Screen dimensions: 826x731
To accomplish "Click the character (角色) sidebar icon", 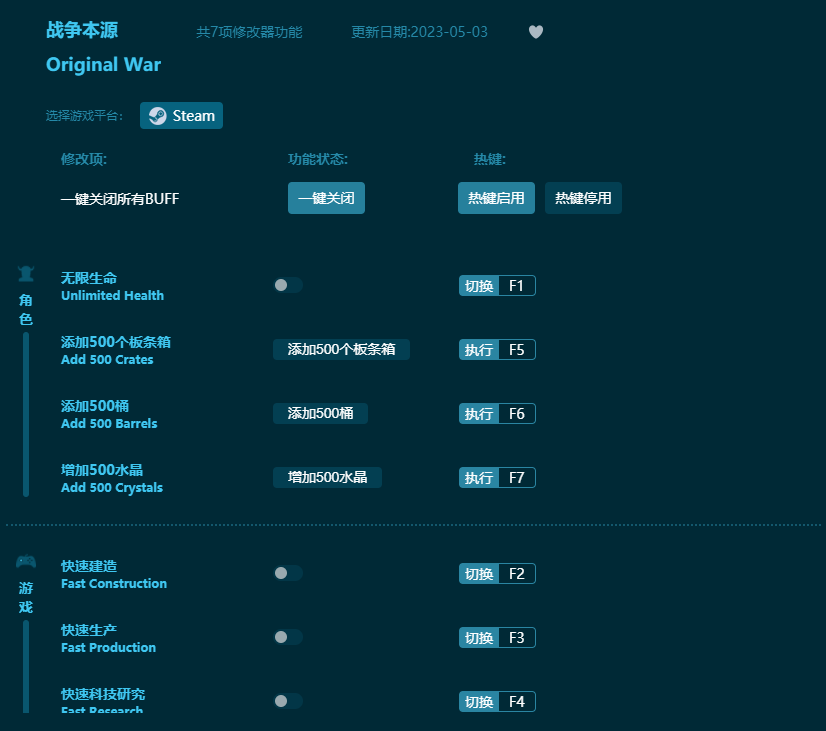I will coord(25,273).
